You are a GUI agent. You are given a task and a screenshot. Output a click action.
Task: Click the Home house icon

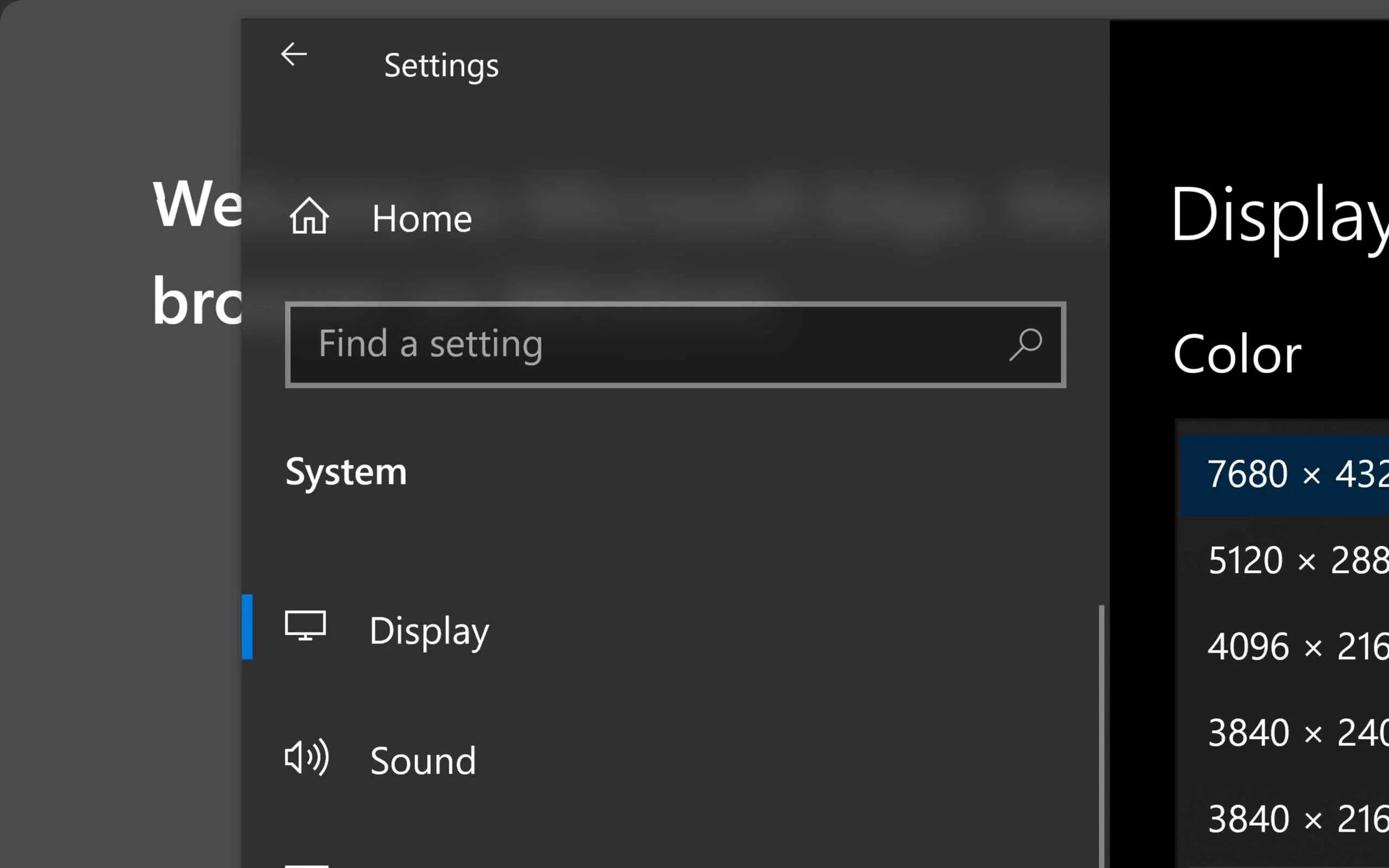309,216
